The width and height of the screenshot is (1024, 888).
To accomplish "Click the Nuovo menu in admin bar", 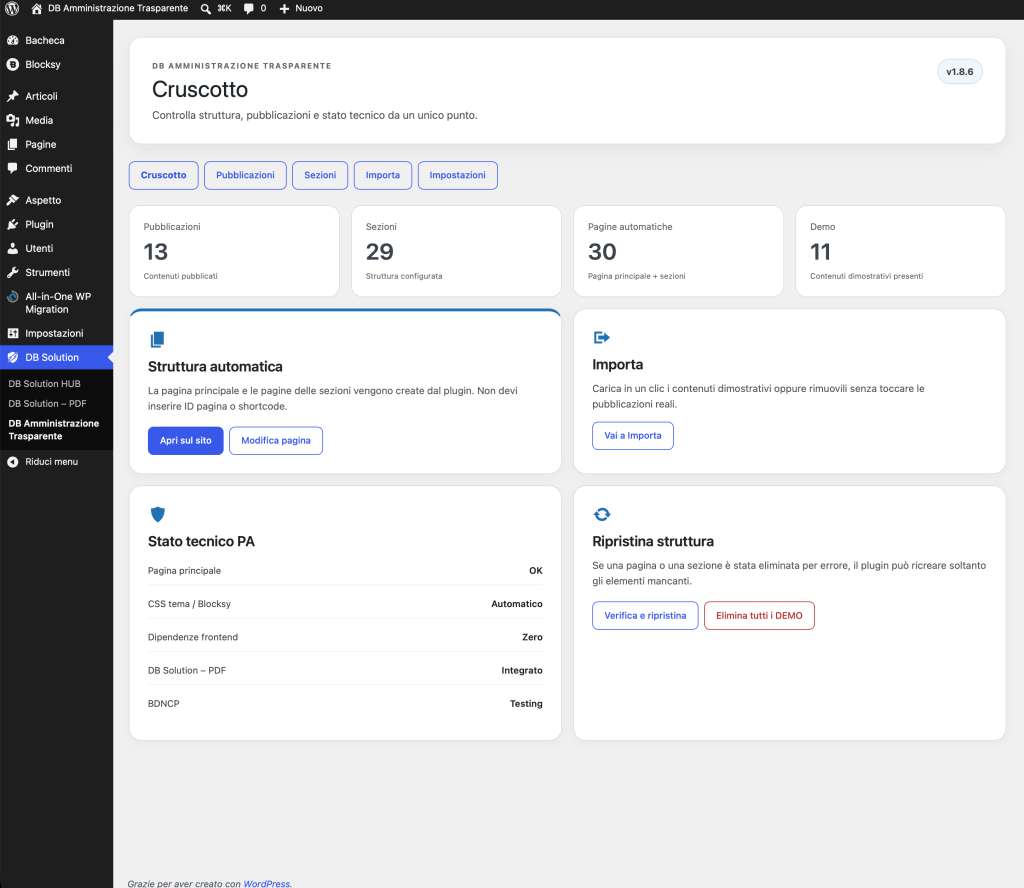I will [301, 8].
